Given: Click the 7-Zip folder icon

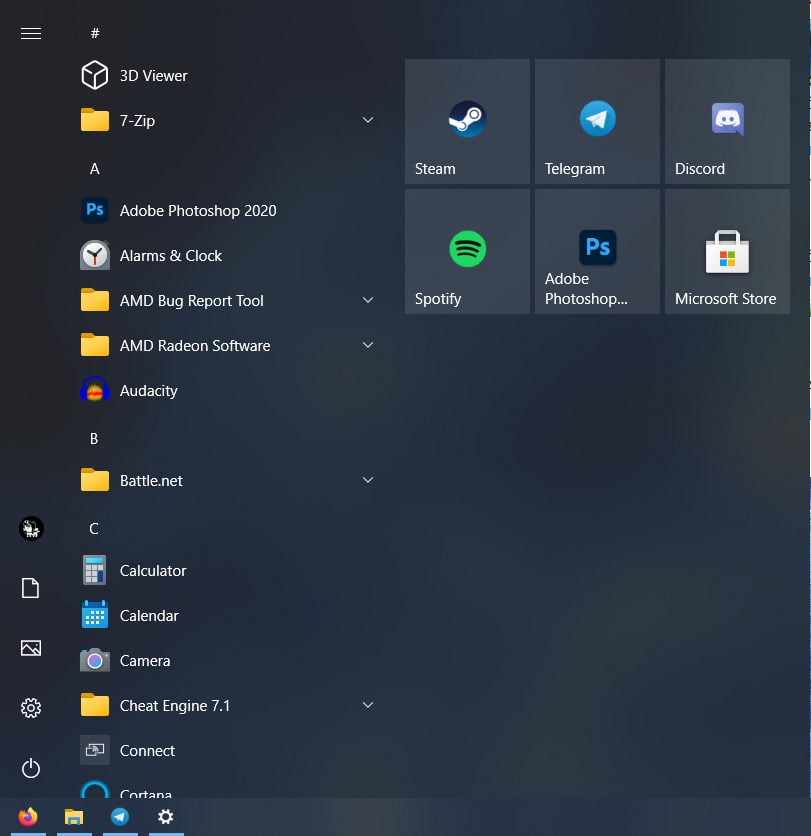Looking at the screenshot, I should pyautogui.click(x=95, y=120).
